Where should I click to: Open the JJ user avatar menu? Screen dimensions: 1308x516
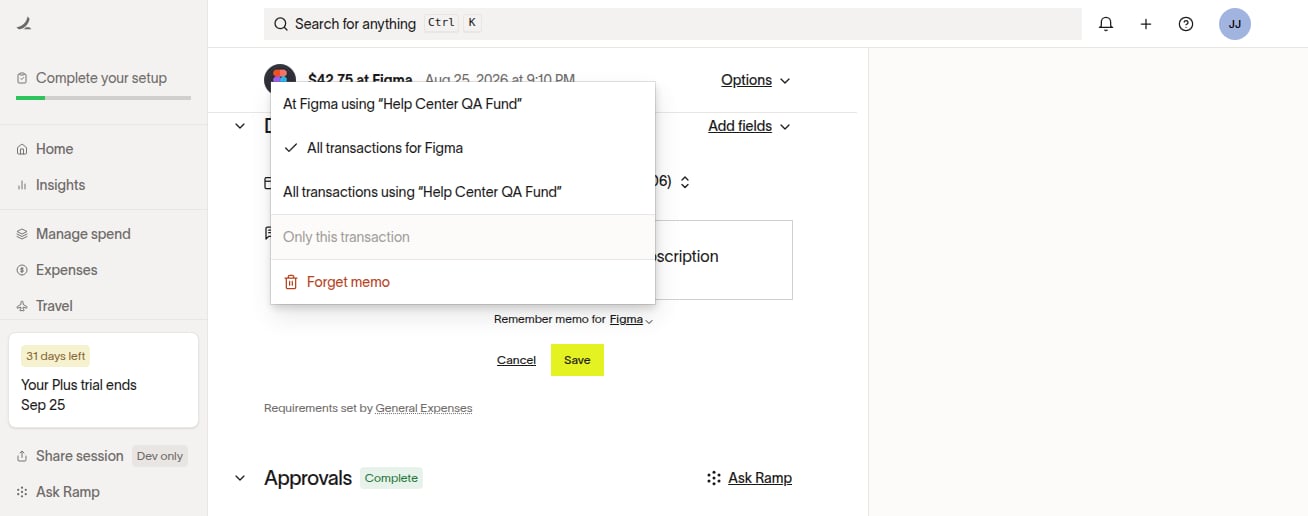(1235, 24)
